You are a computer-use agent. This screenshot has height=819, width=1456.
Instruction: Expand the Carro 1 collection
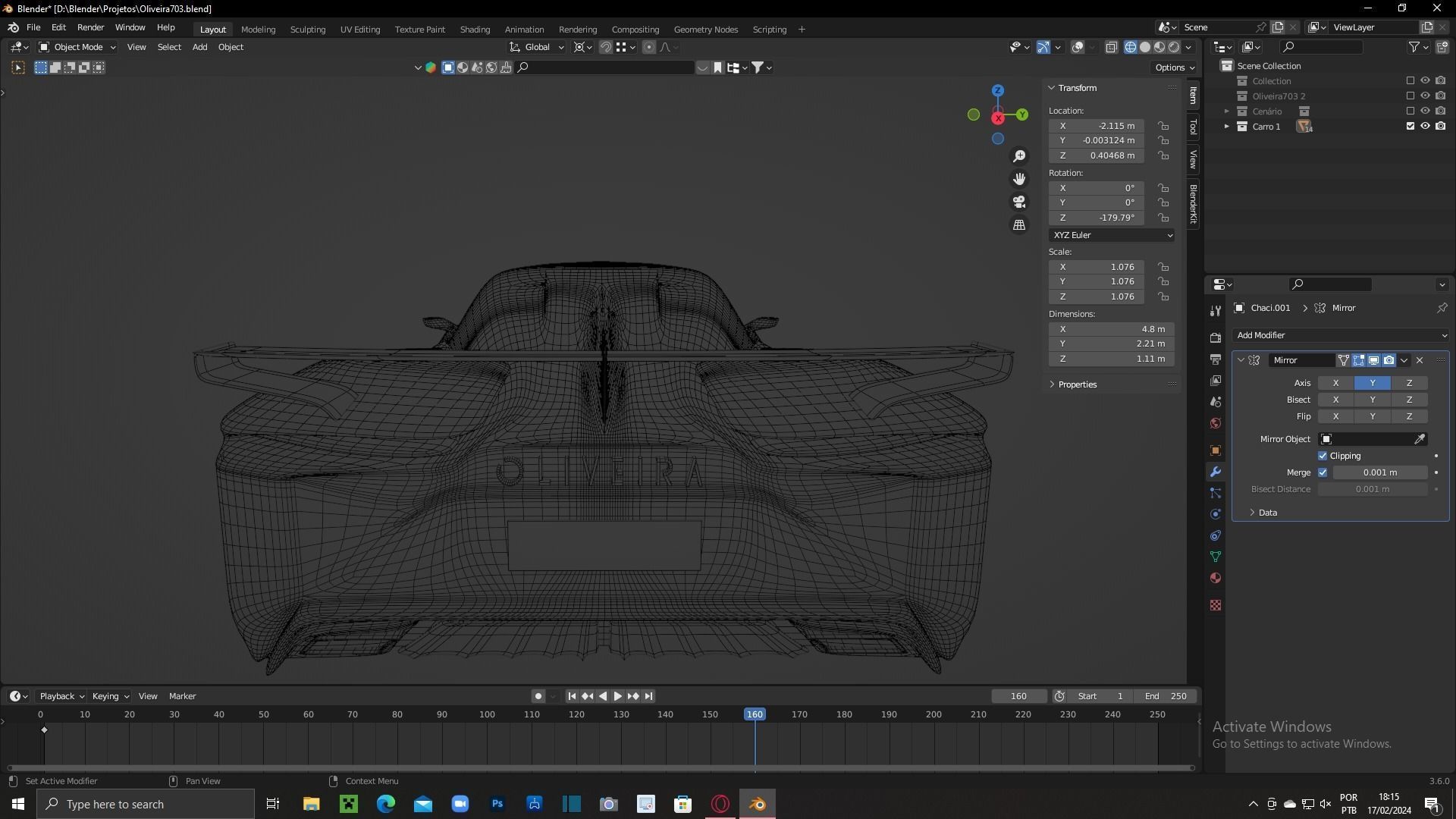(x=1227, y=127)
